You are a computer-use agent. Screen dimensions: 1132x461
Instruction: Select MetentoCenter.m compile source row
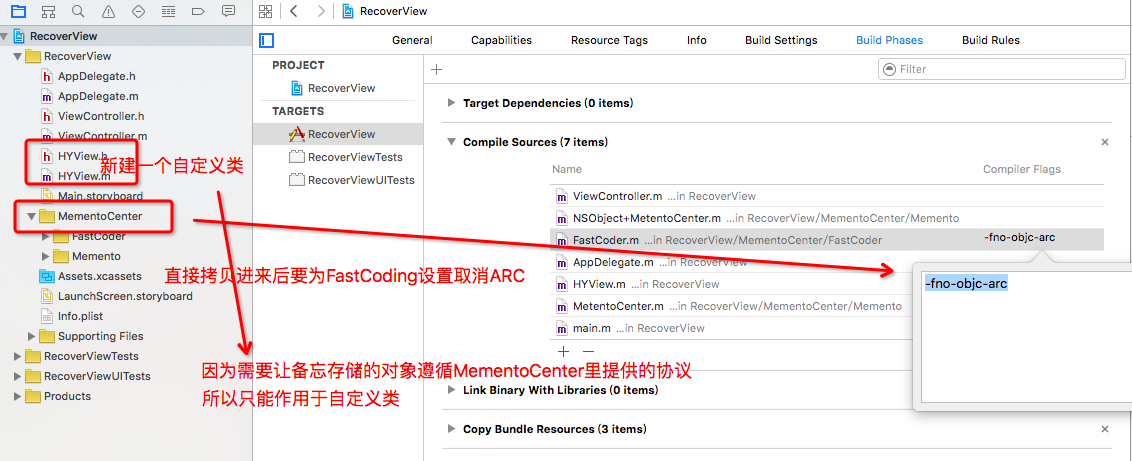tap(731, 307)
